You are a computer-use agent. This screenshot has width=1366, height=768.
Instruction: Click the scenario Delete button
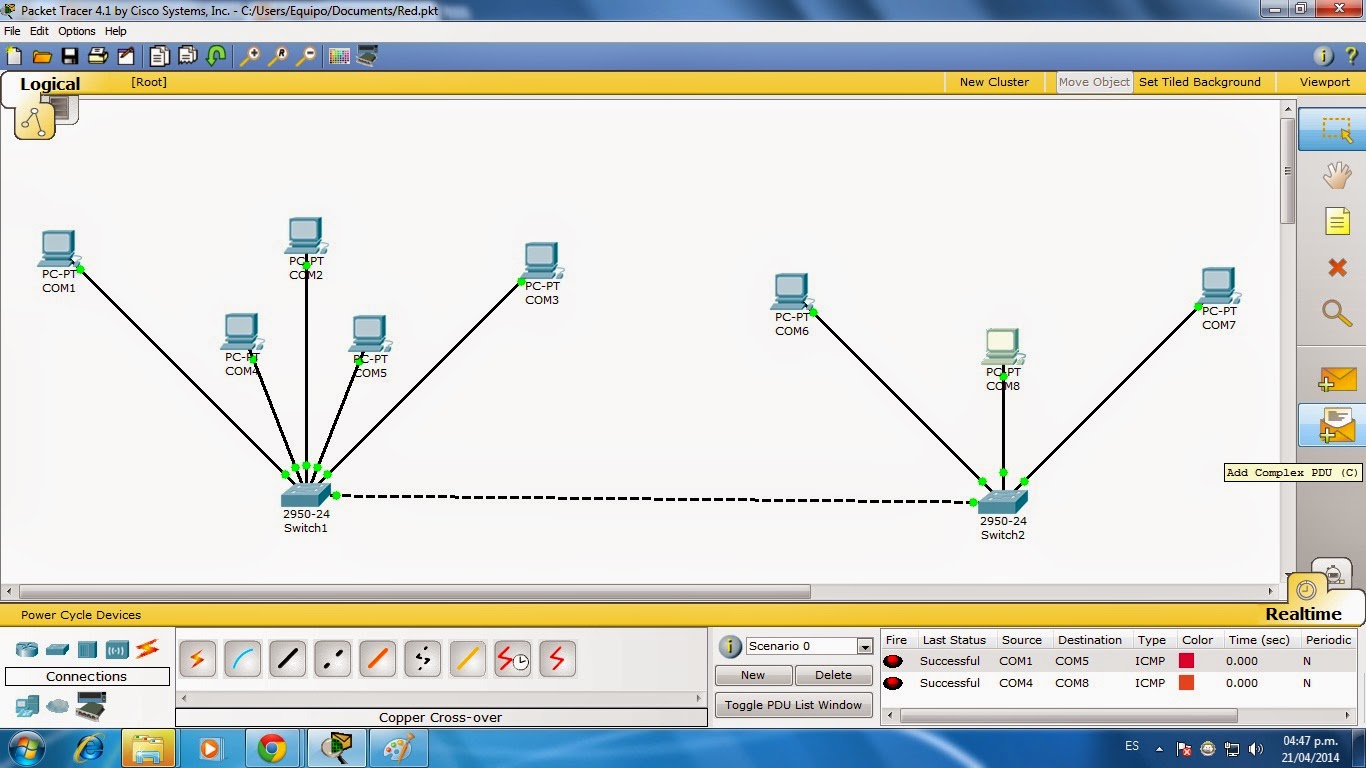[x=833, y=675]
